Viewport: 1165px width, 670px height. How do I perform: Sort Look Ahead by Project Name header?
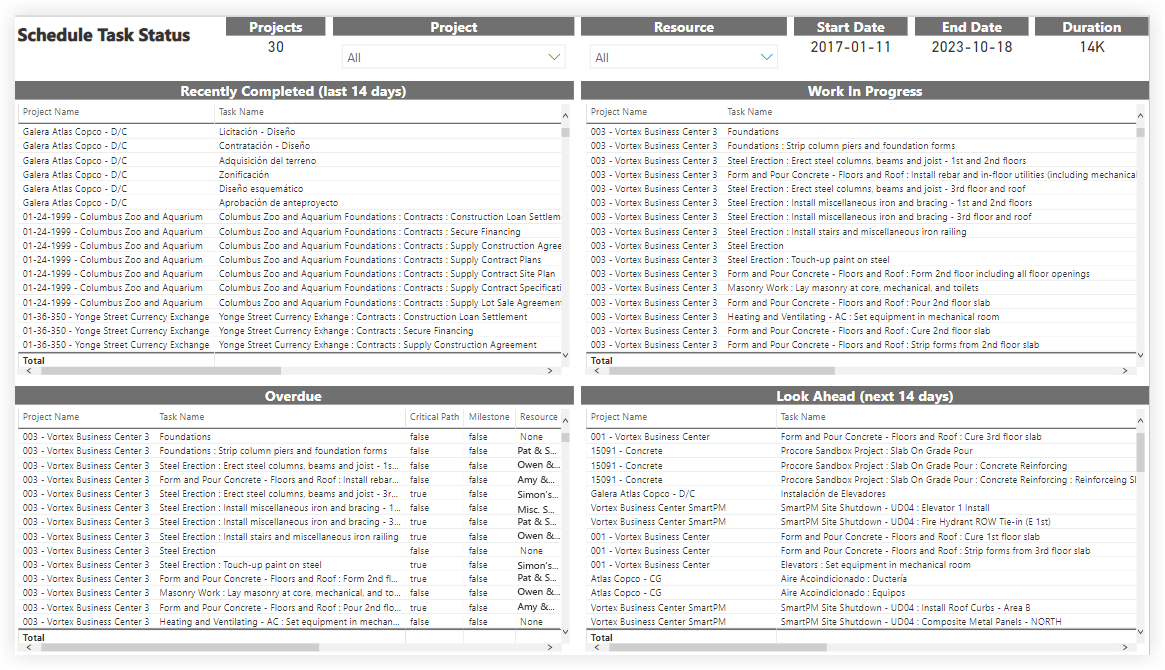618,417
